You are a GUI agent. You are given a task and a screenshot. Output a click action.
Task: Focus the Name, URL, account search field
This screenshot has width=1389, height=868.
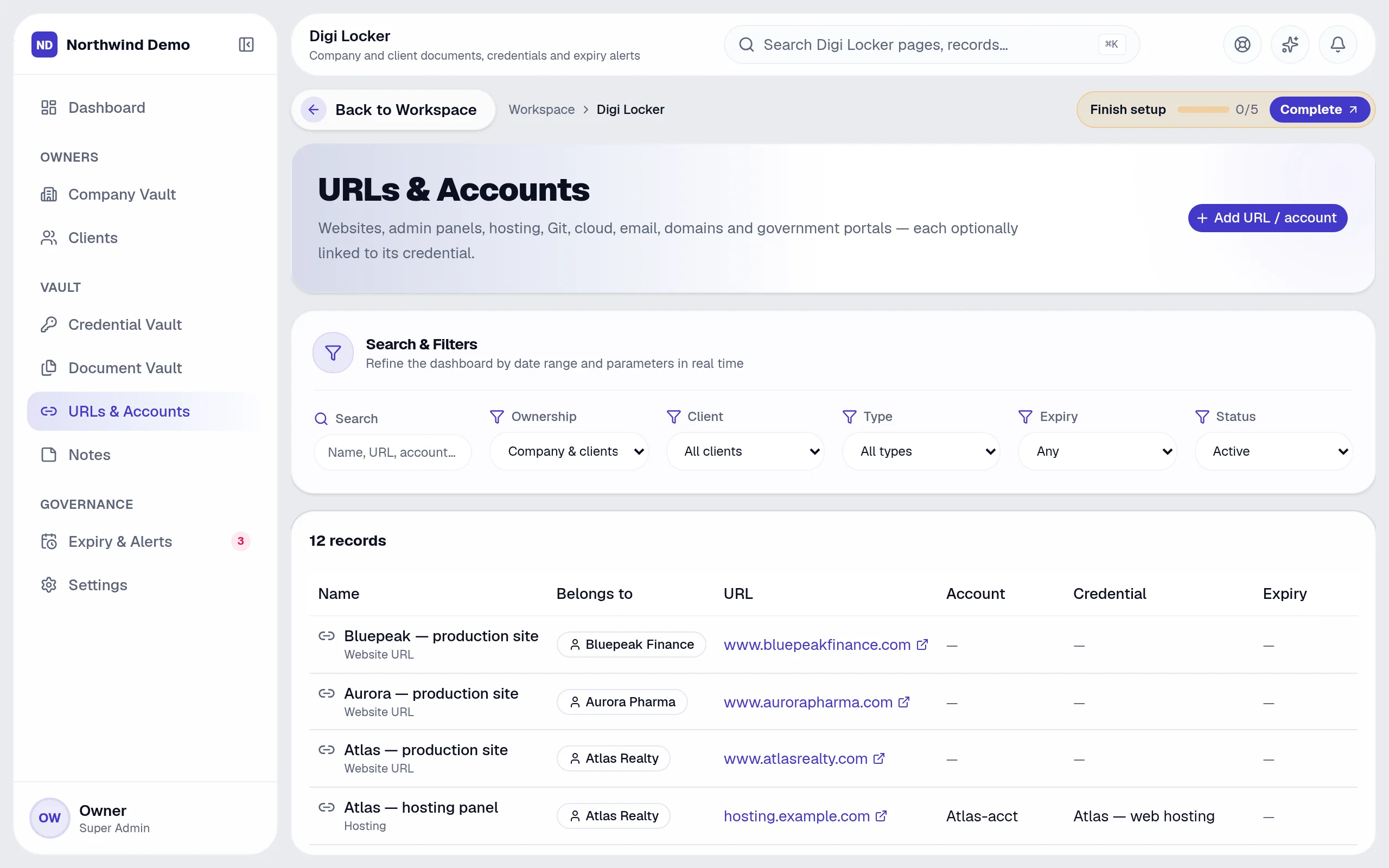point(393,452)
